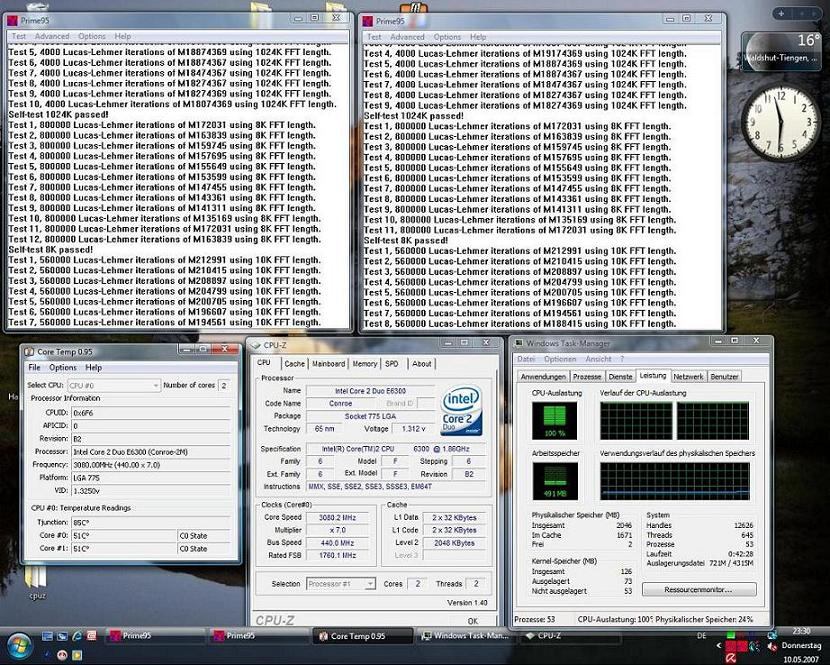Viewport: 830px width, 665px height.
Task: Open Test menu in right Prime95 window
Action: click(x=374, y=37)
